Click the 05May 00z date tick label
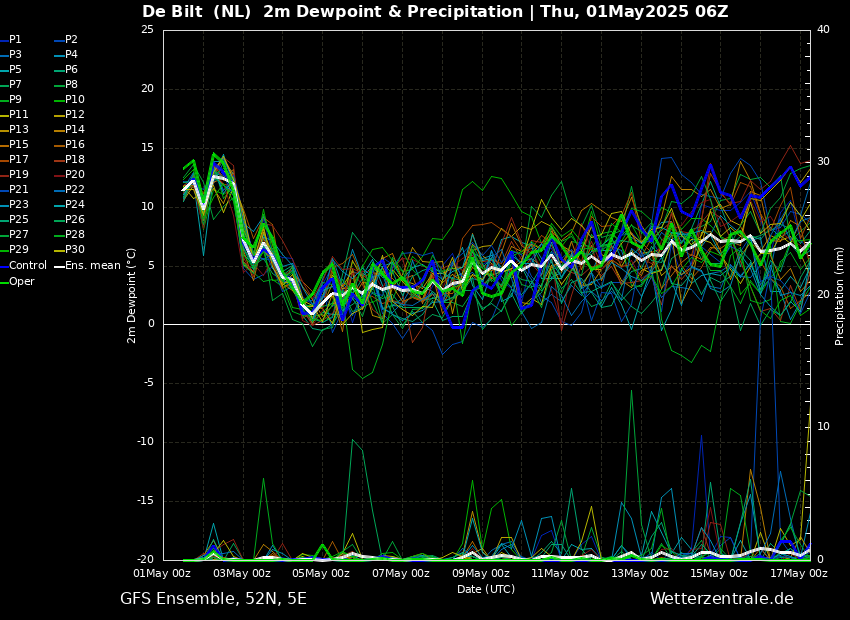The height and width of the screenshot is (620, 850). [322, 573]
